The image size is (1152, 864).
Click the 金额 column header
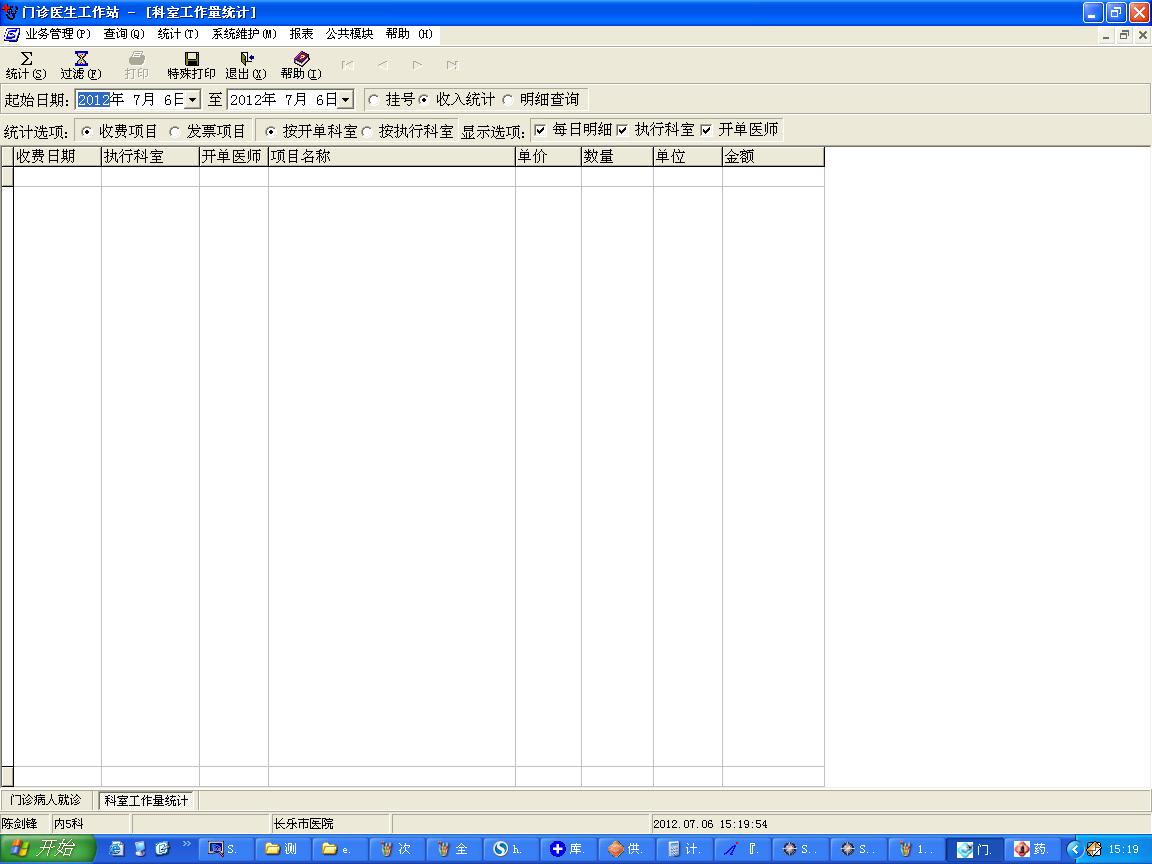[x=773, y=156]
